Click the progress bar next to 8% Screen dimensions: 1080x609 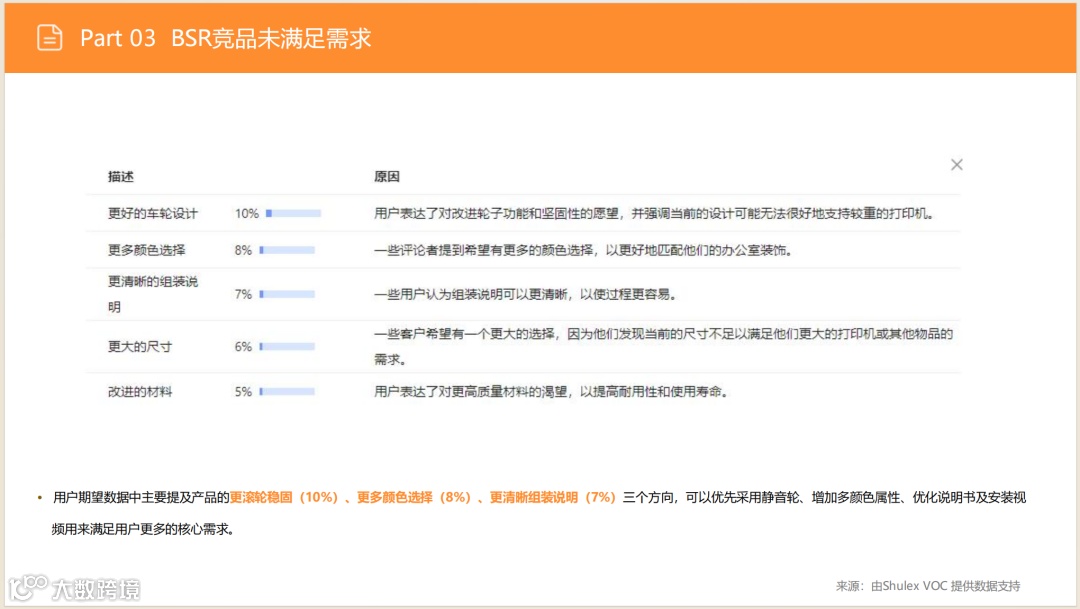pyautogui.click(x=287, y=250)
